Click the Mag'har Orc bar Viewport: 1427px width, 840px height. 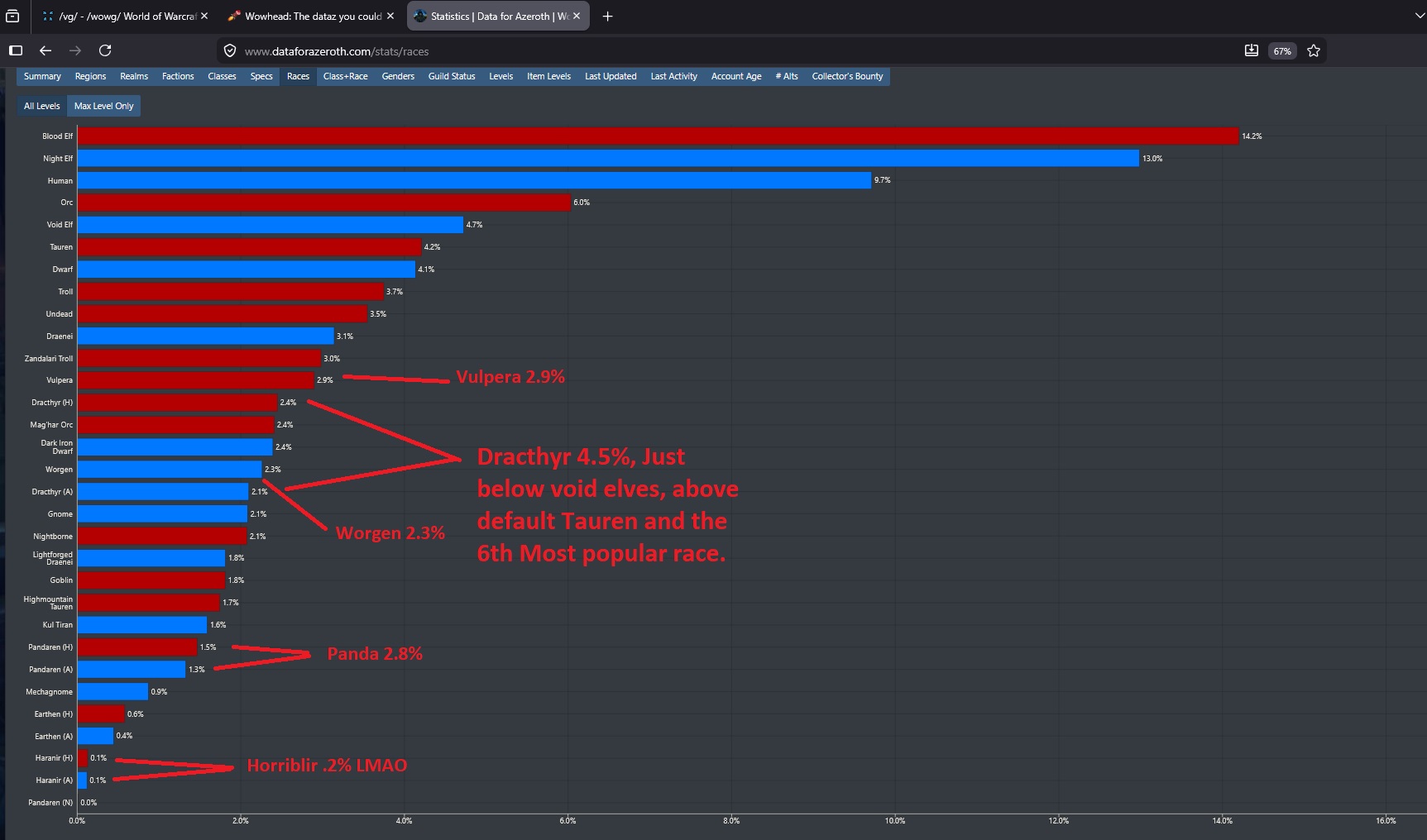tap(175, 425)
